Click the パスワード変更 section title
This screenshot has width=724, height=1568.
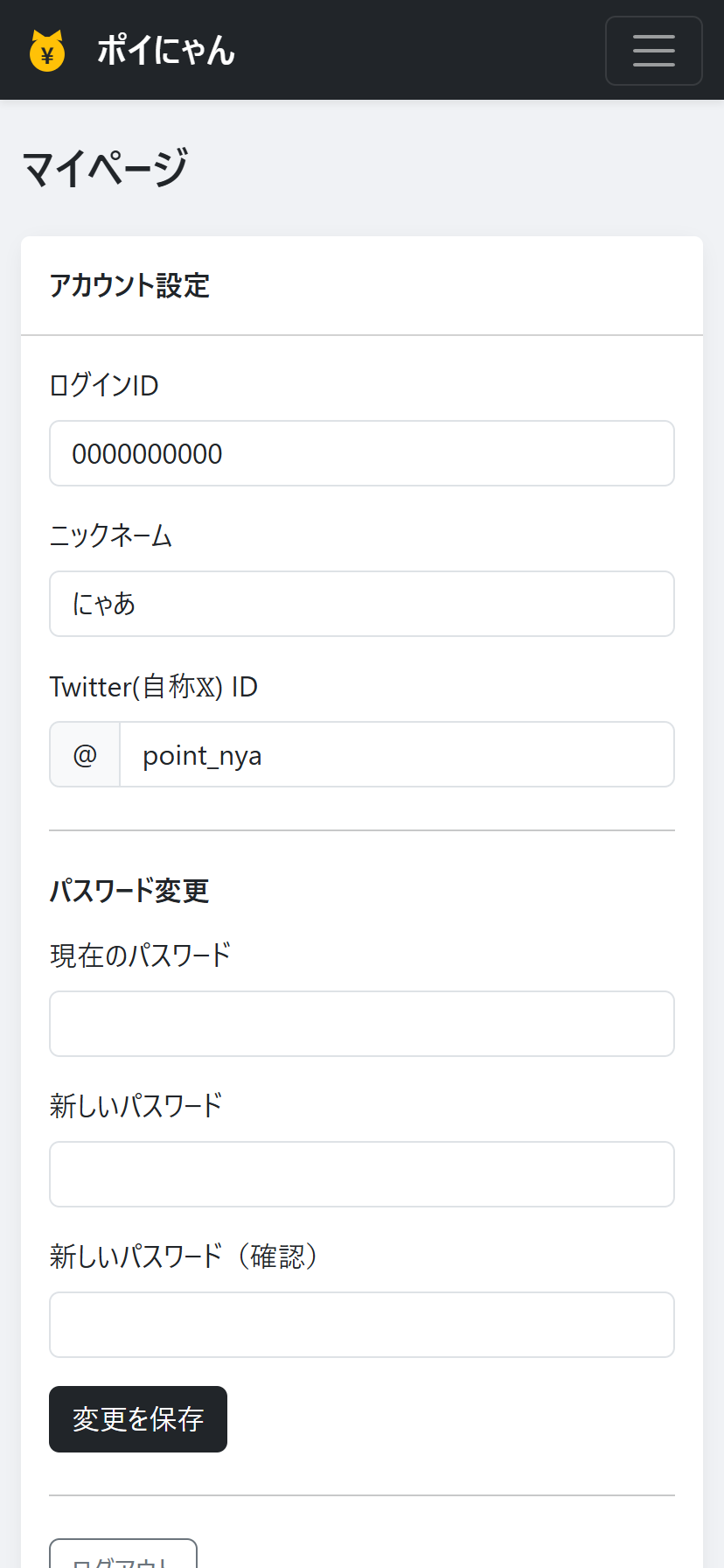click(129, 891)
